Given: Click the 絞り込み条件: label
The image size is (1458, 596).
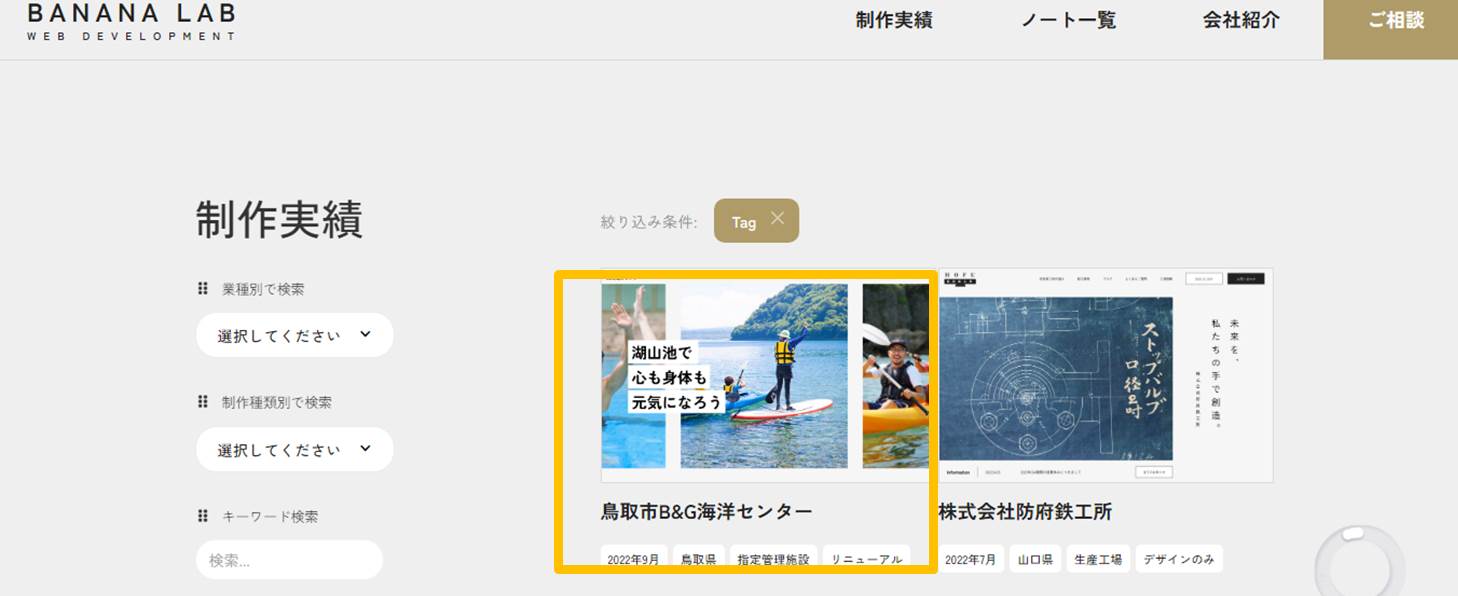Looking at the screenshot, I should 649,222.
